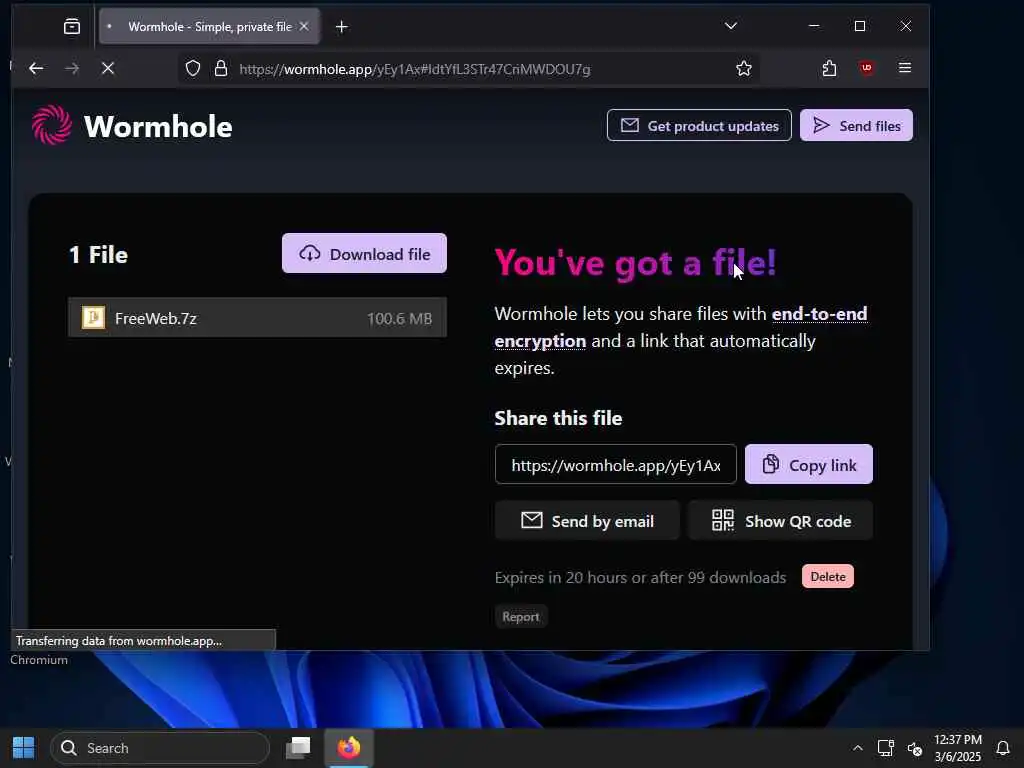The image size is (1024, 768).
Task: Click the Download file button
Action: (x=364, y=253)
